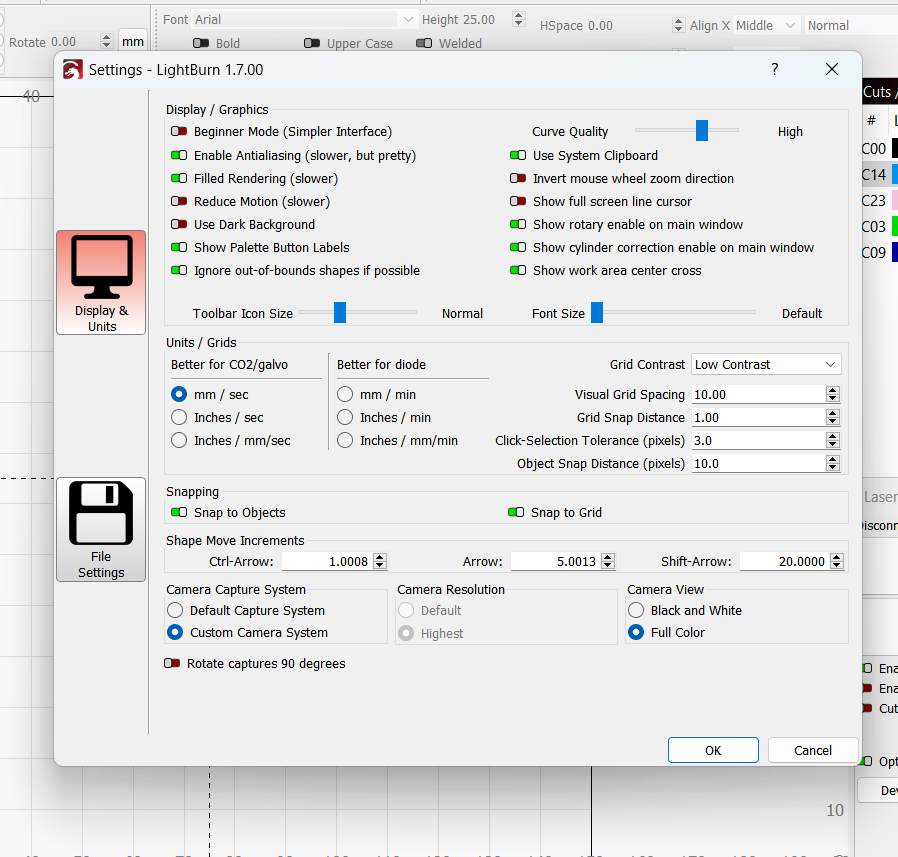
Task: Click the Grid Snap Distance field
Action: 758,417
